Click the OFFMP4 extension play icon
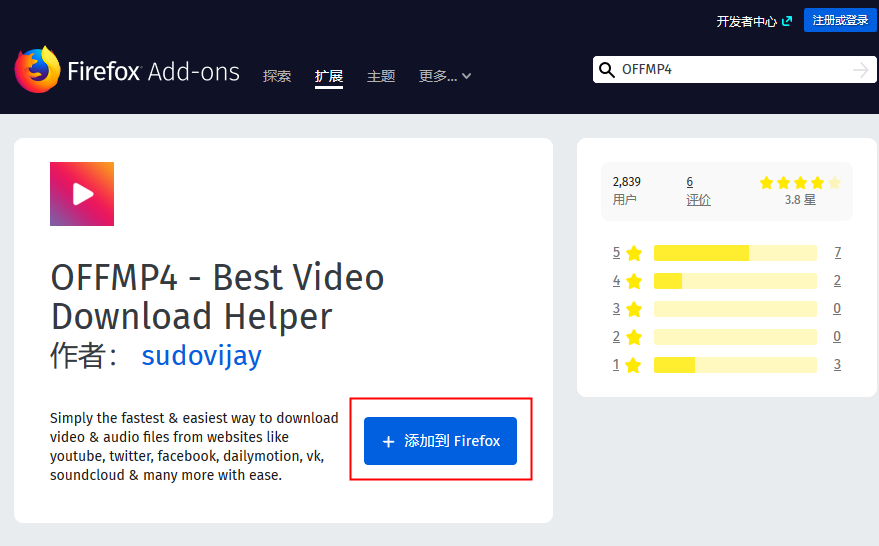 [82, 194]
